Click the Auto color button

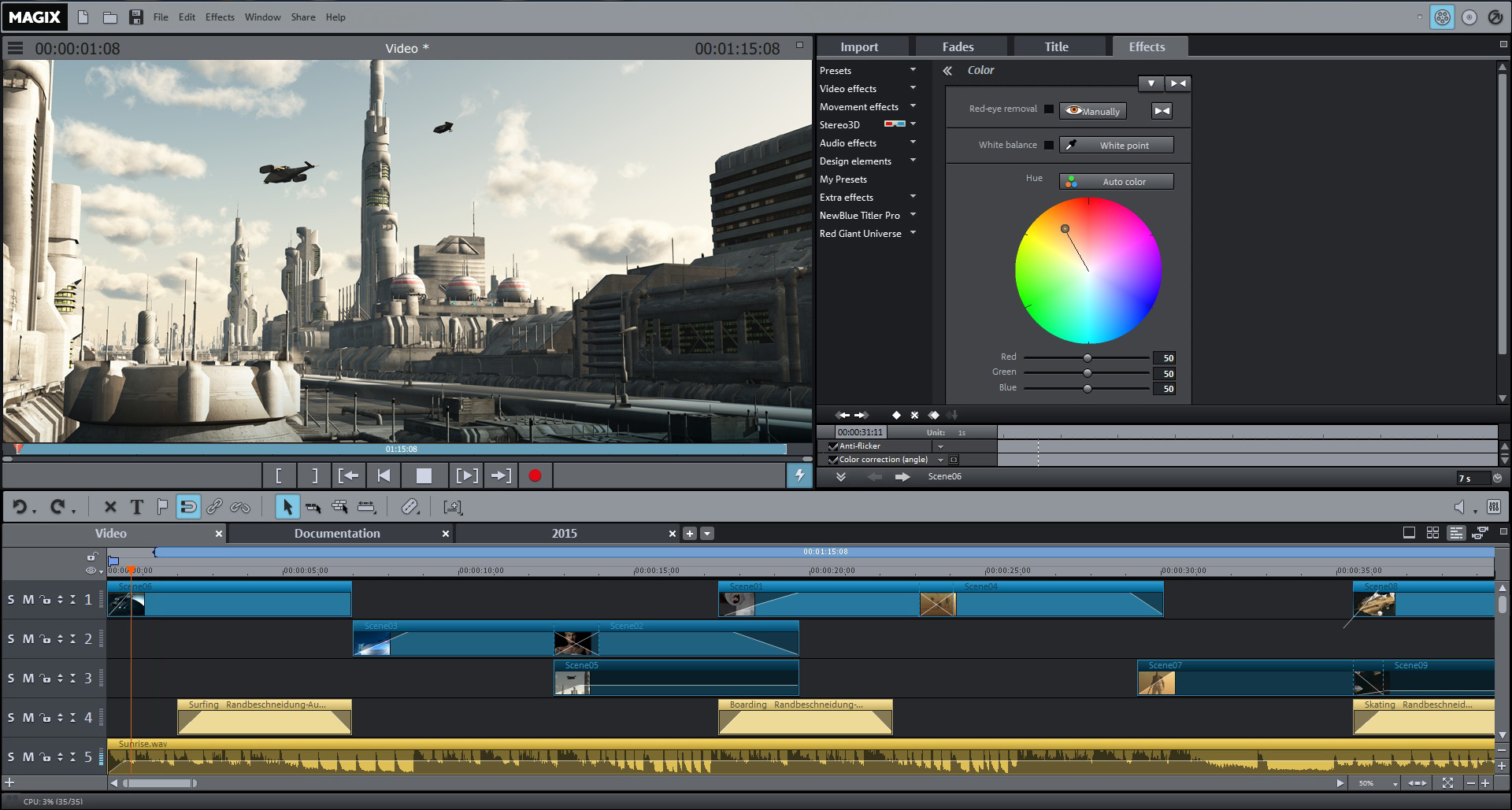coord(1115,181)
